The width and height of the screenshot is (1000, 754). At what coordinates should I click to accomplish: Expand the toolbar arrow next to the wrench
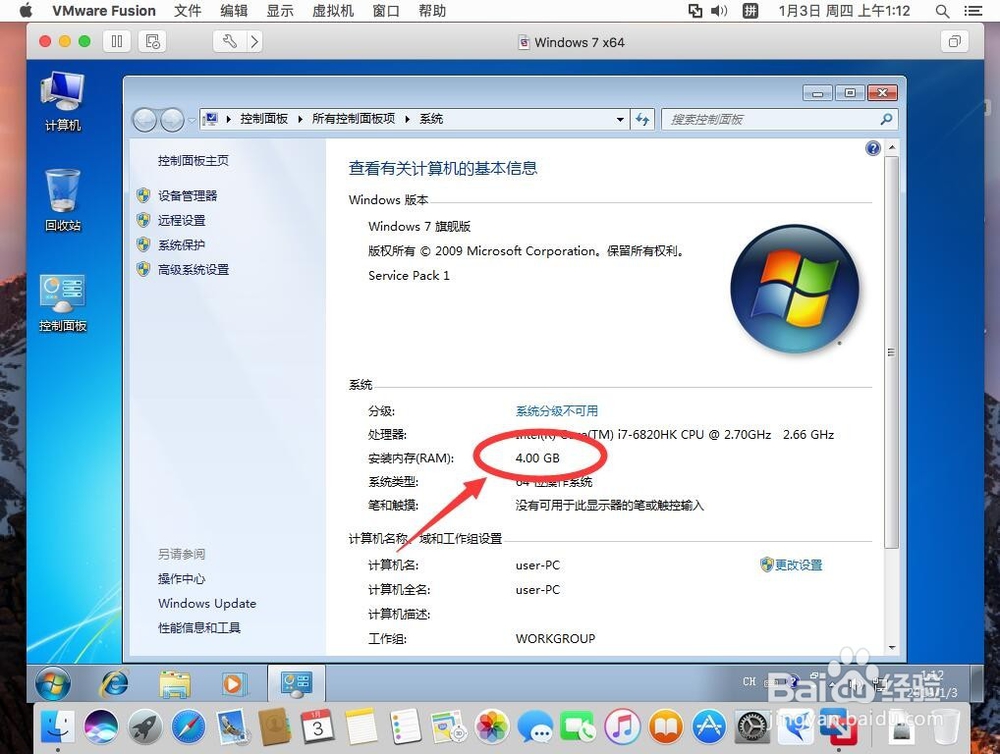coord(254,41)
